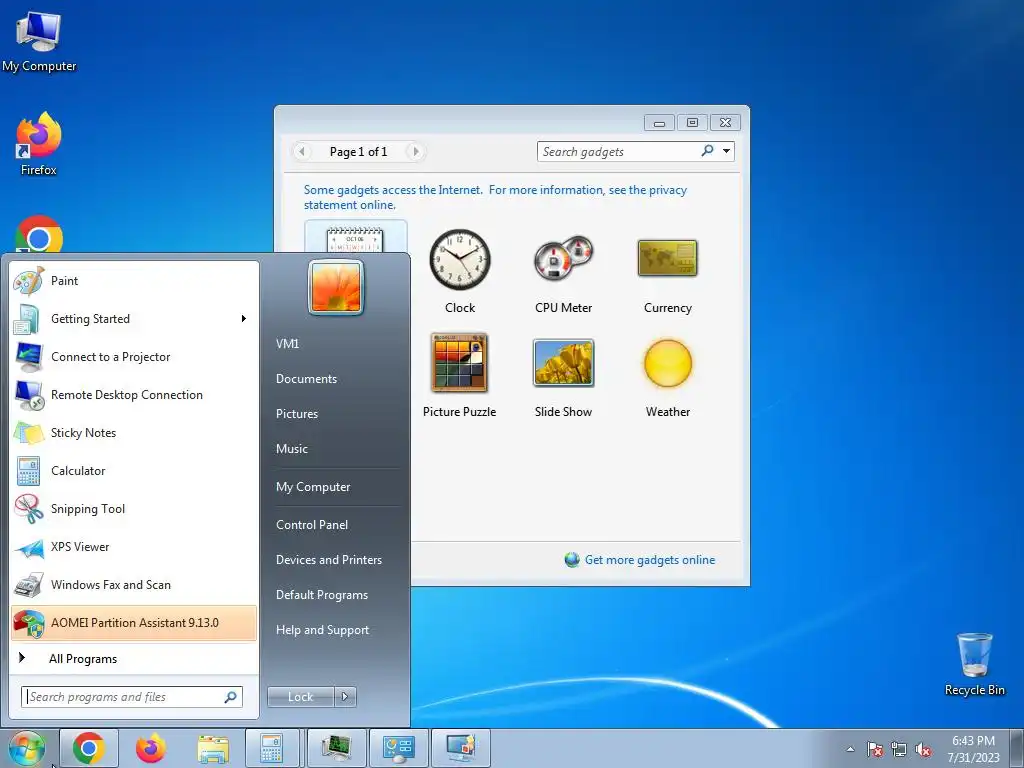
Task: Go to previous gadget page
Action: tap(302, 152)
